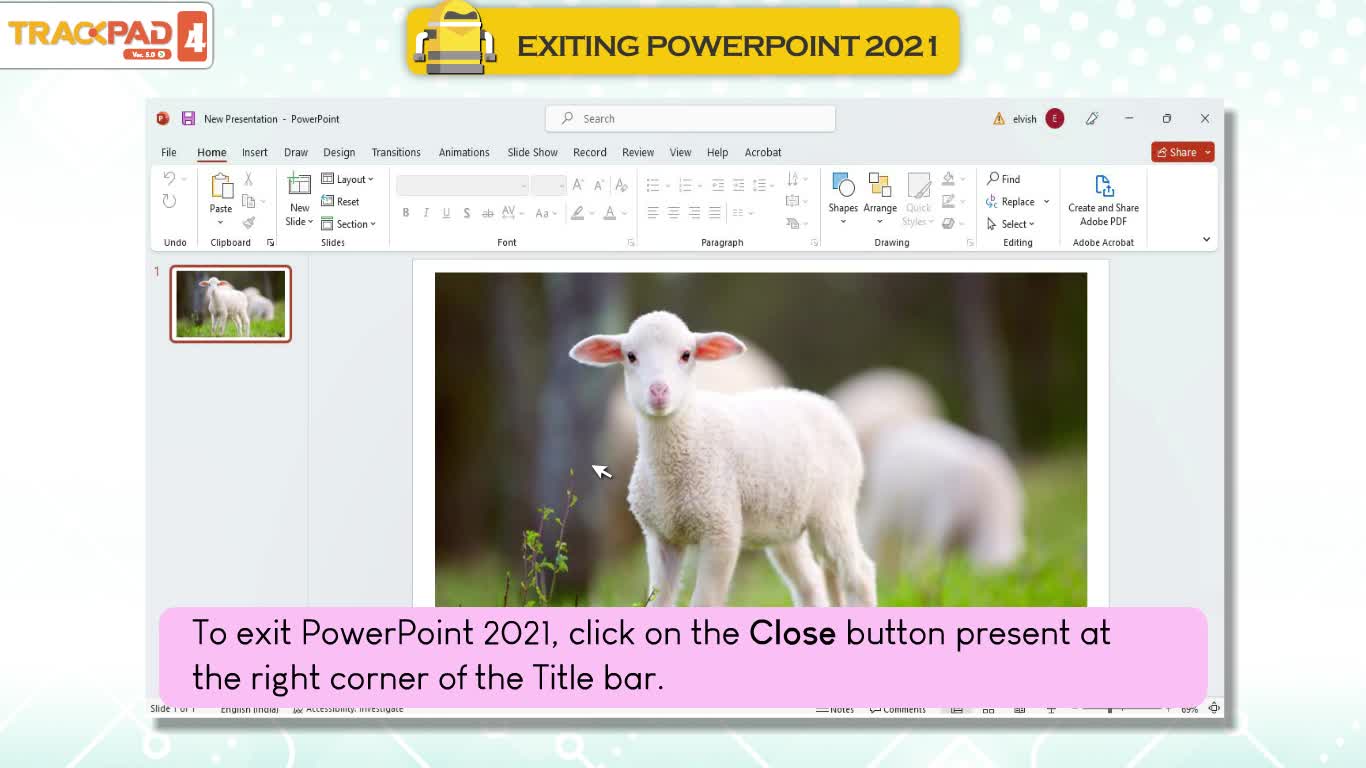This screenshot has height=768, width=1366.
Task: Toggle Italic formatting
Action: pyautogui.click(x=426, y=213)
